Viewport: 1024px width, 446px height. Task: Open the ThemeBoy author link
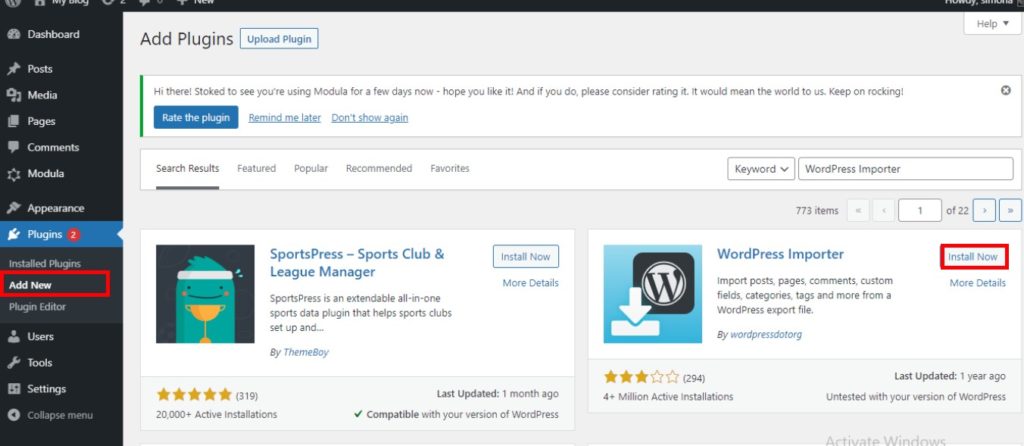306,352
